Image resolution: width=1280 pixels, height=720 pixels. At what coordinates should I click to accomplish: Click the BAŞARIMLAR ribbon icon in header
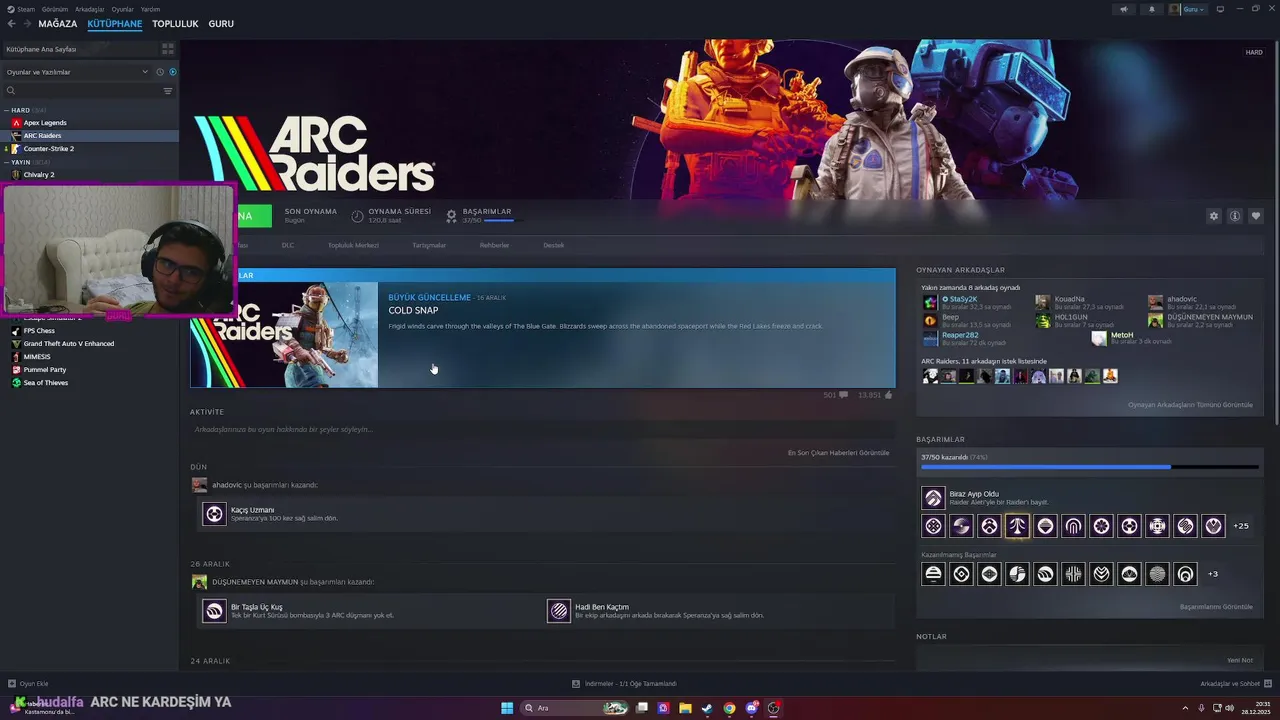click(x=452, y=216)
